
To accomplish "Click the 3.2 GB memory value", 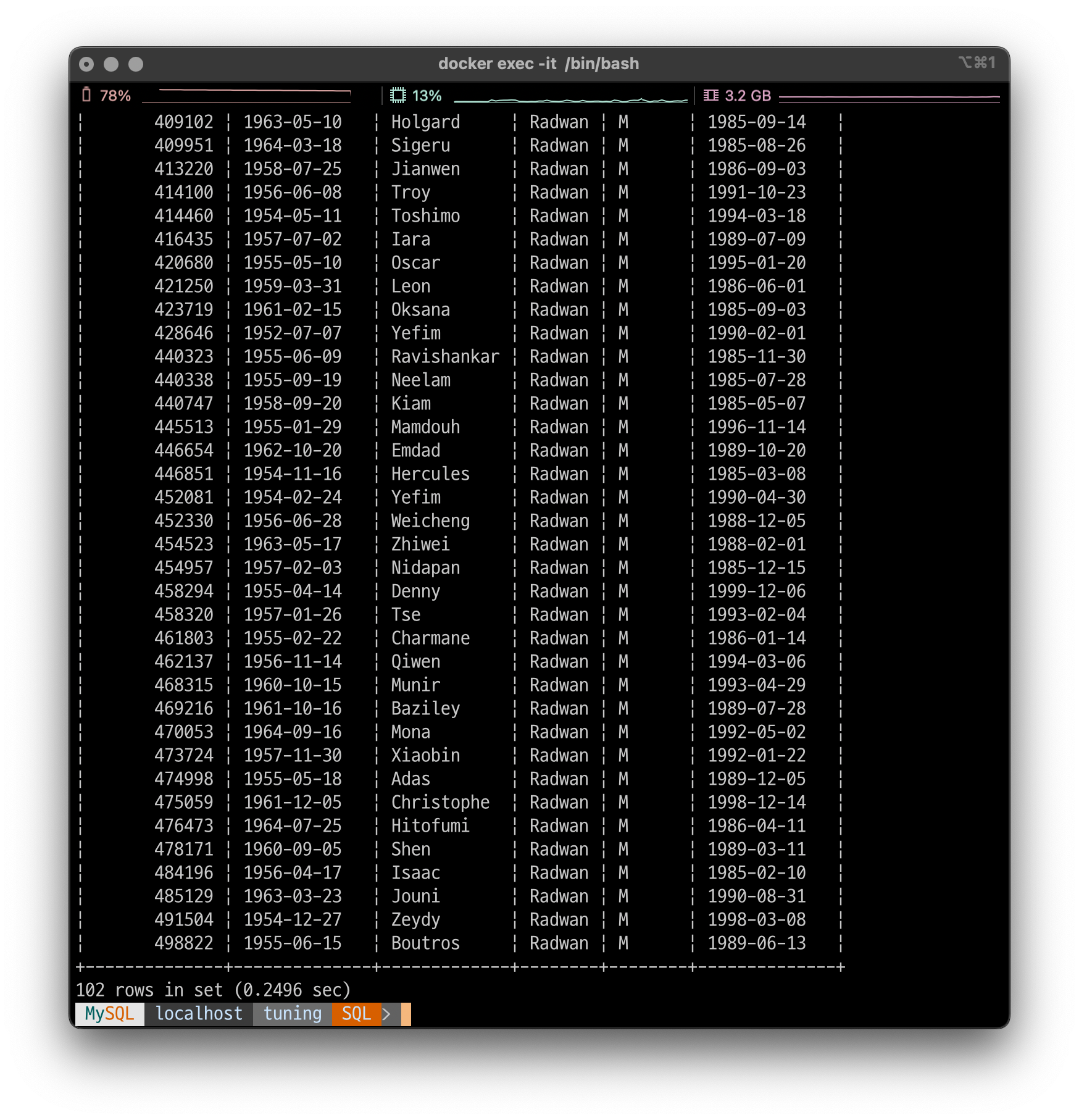I will coord(748,96).
